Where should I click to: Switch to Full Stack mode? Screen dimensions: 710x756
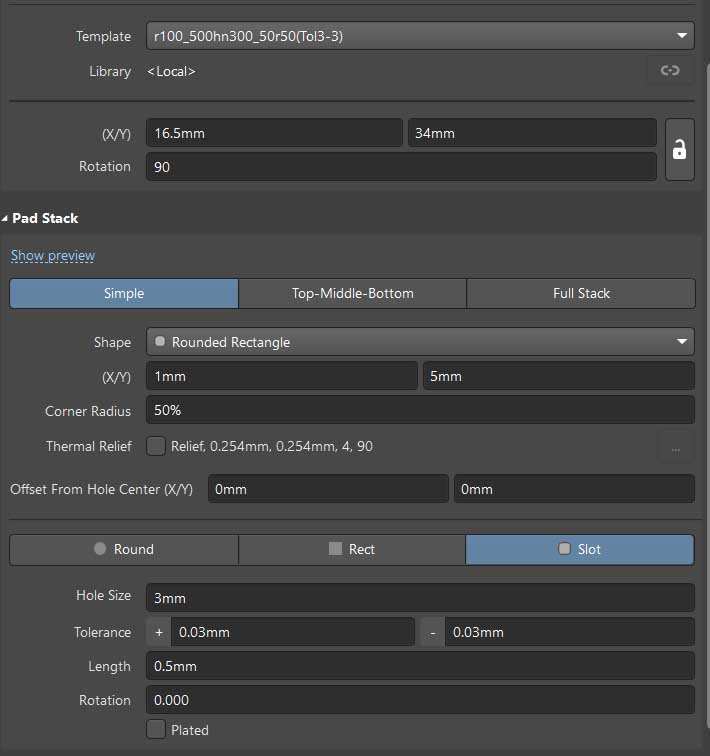click(x=581, y=293)
